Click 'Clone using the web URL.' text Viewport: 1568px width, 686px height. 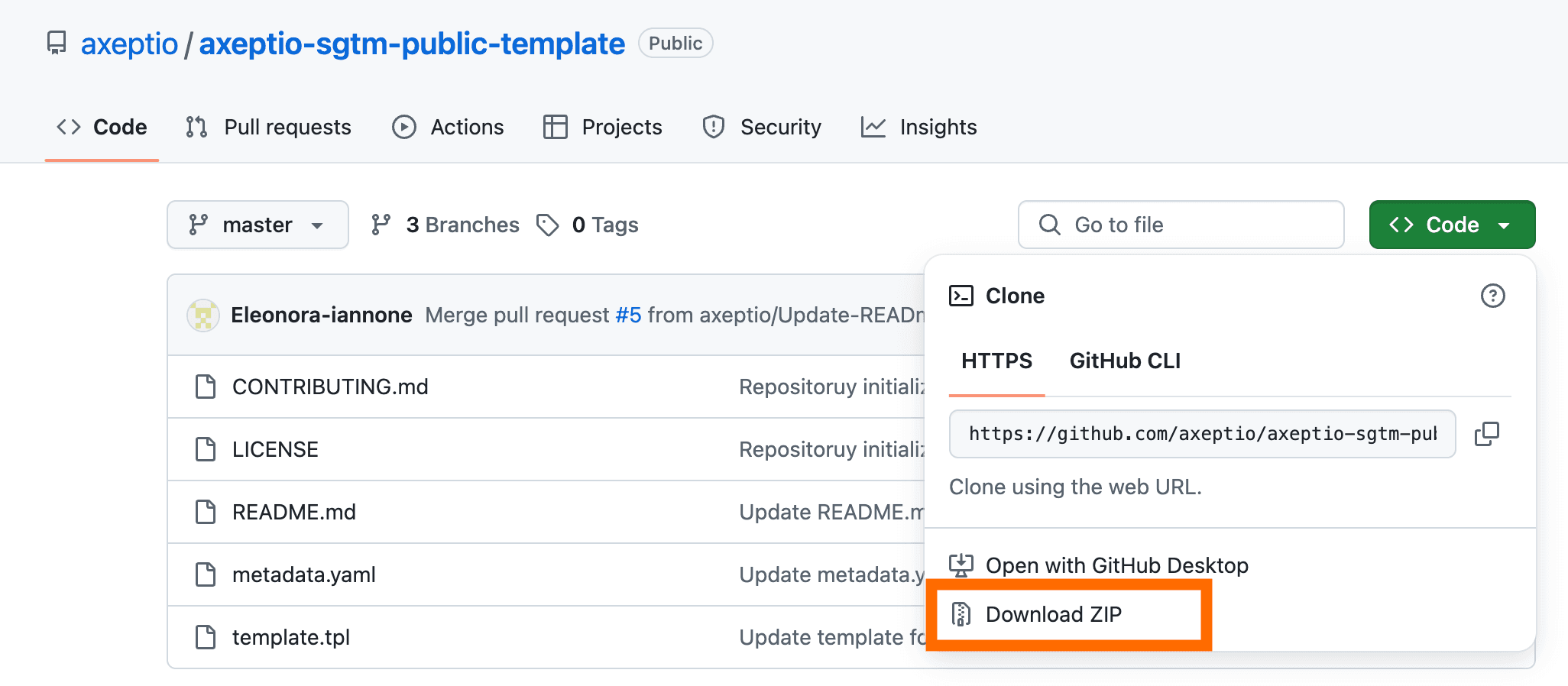pos(1075,487)
